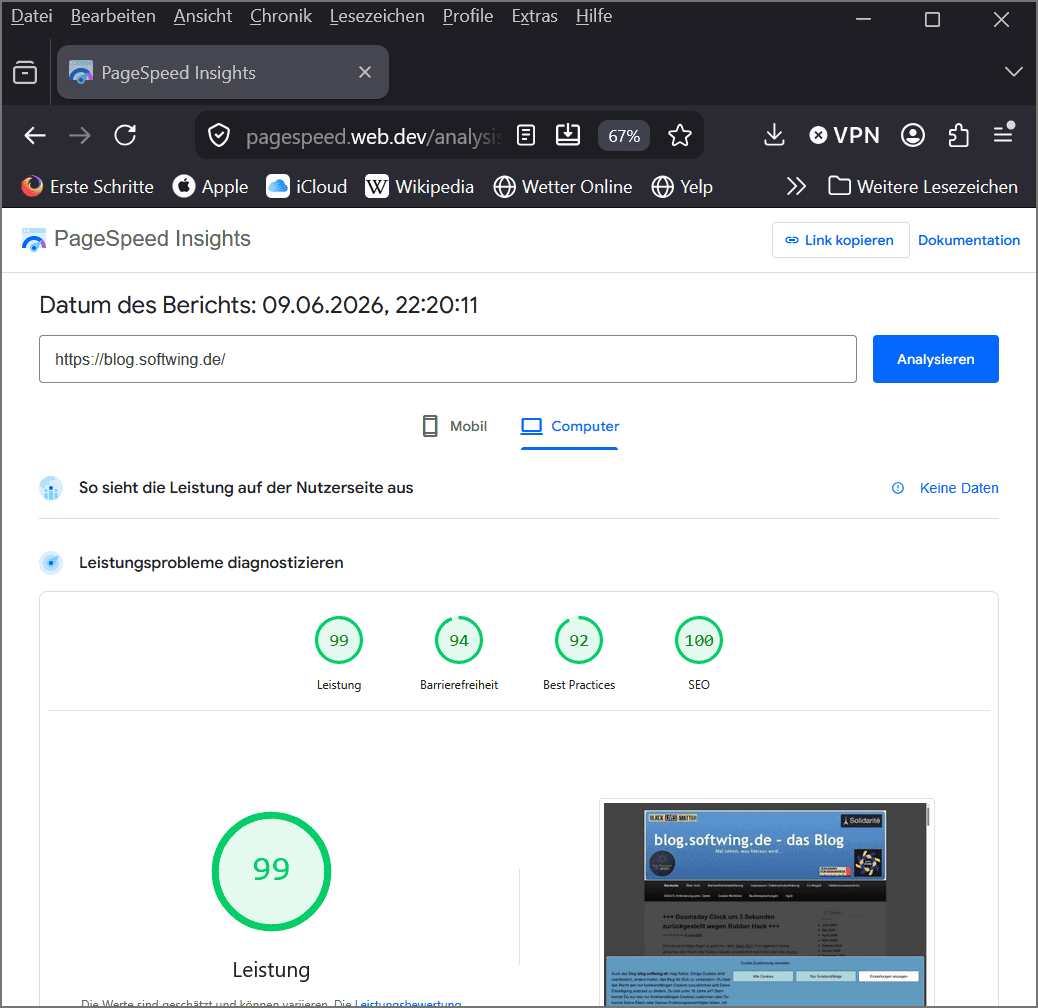Open the iCloud bookmark
1038x1008 pixels.
point(307,187)
